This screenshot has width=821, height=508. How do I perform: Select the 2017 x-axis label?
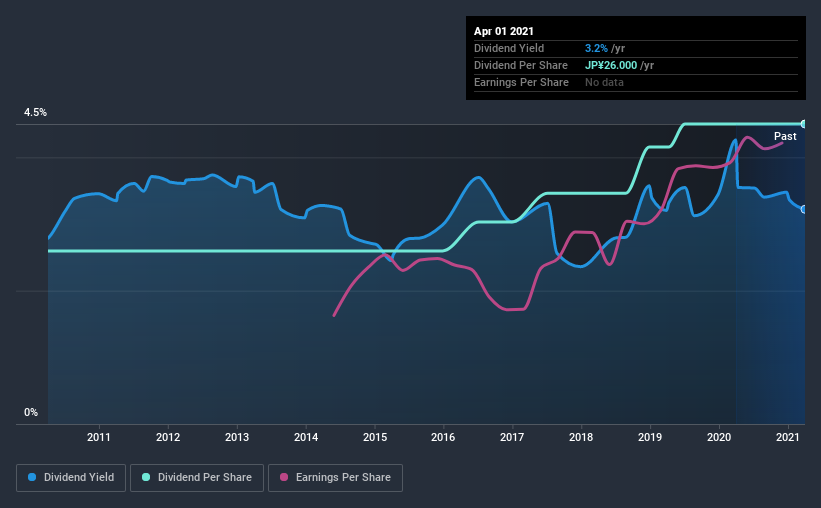click(512, 437)
